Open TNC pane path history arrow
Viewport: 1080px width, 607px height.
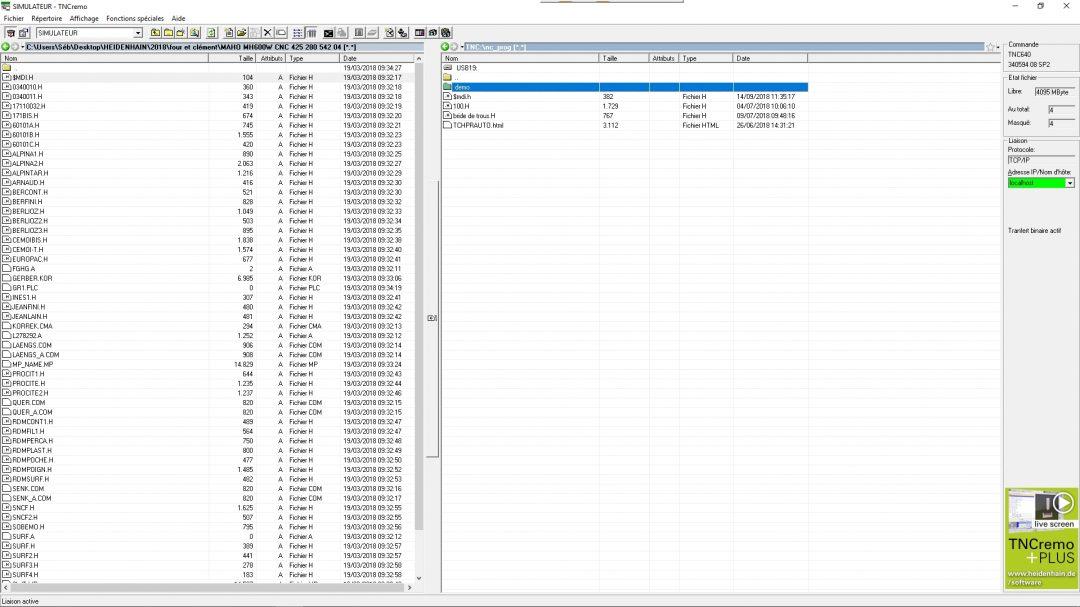click(x=462, y=47)
